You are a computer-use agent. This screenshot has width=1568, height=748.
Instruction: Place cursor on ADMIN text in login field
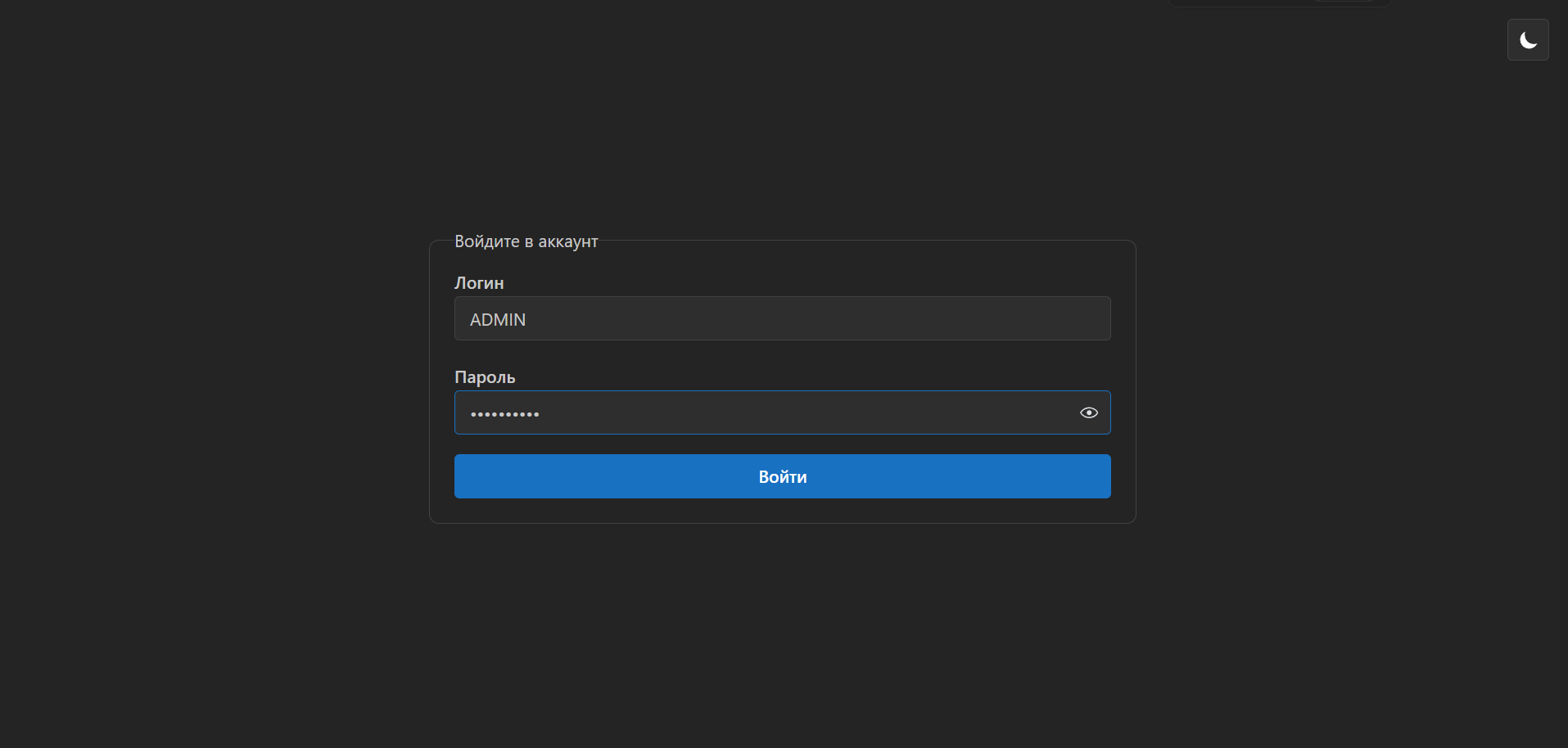[498, 320]
